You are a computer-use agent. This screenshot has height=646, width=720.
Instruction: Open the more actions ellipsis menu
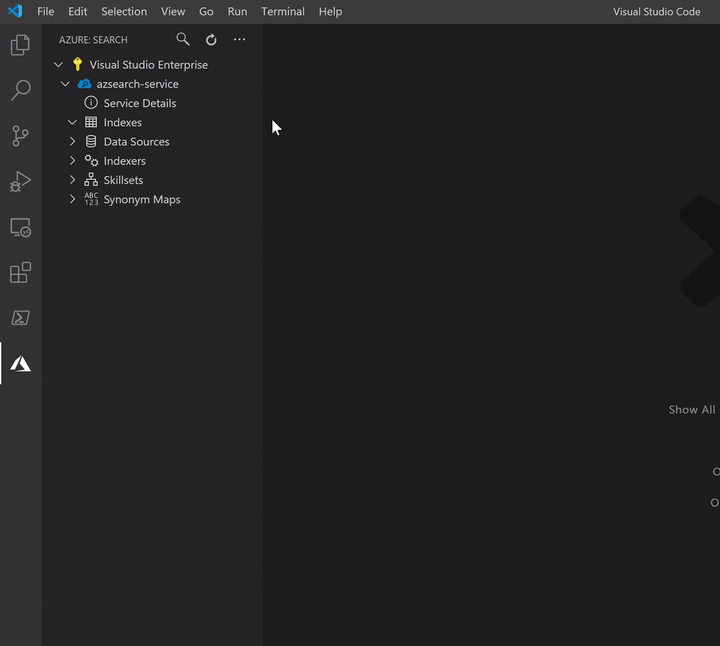(x=239, y=39)
